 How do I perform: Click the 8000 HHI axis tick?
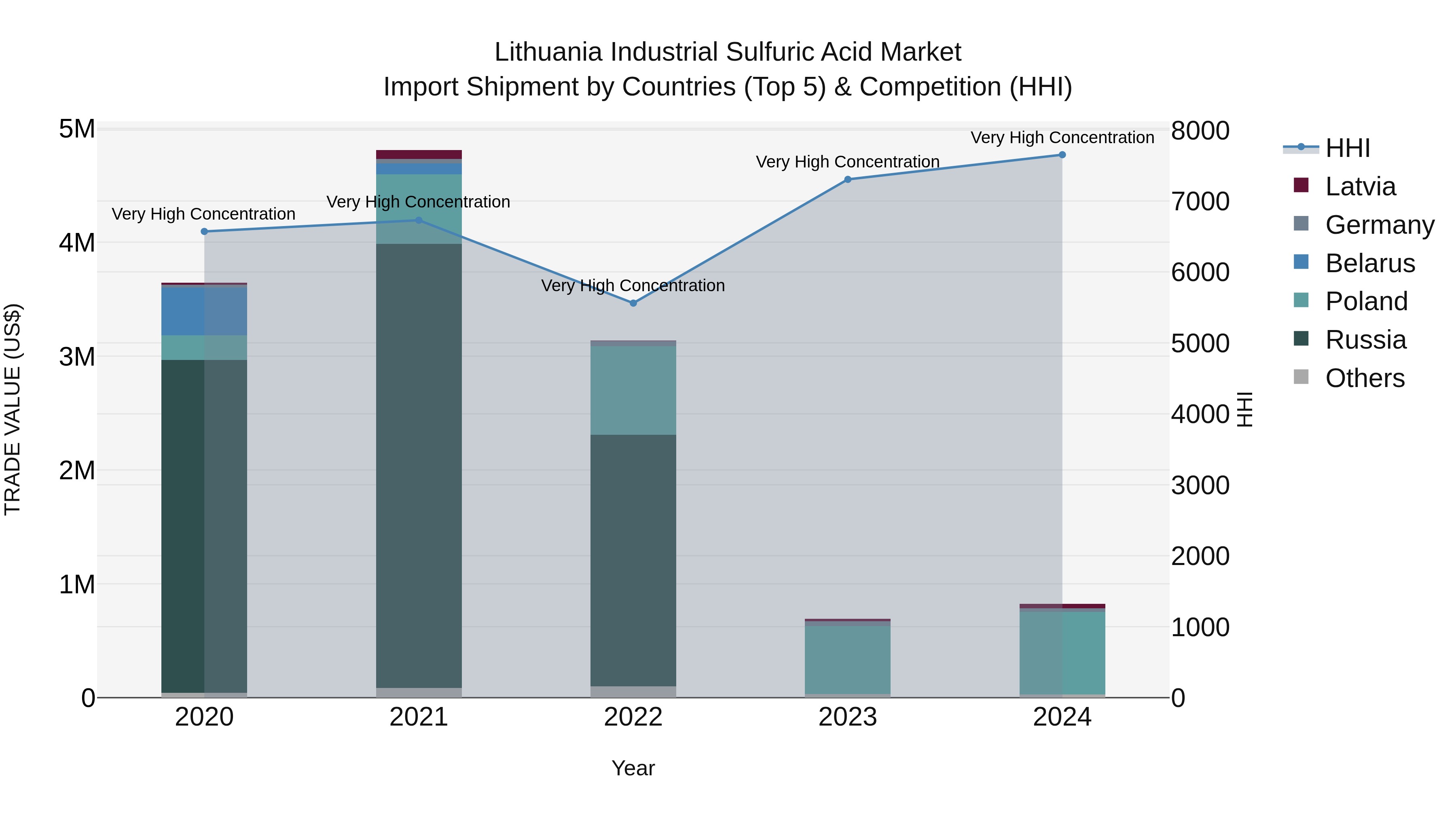[1200, 131]
